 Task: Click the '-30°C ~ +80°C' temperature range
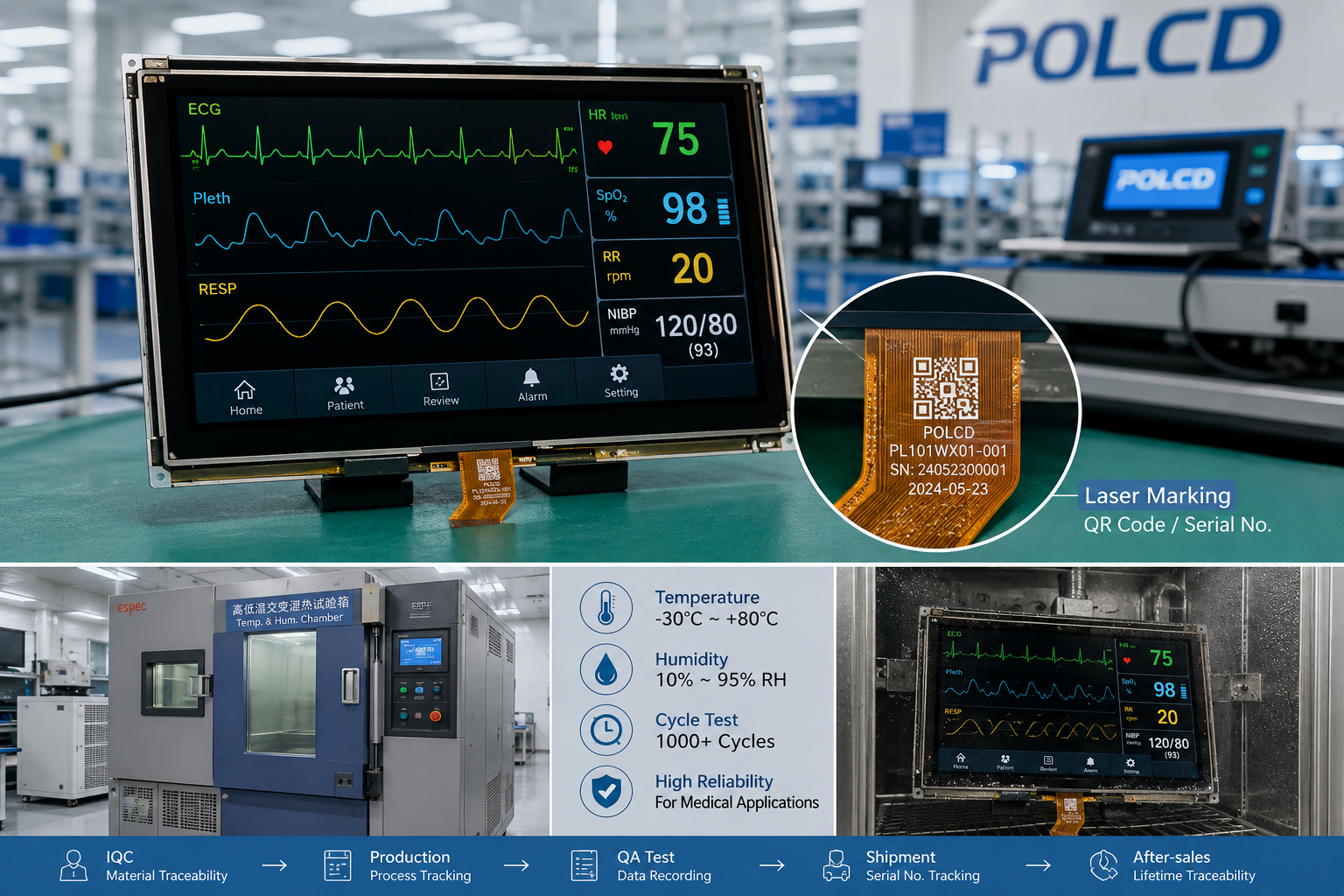pos(717,619)
